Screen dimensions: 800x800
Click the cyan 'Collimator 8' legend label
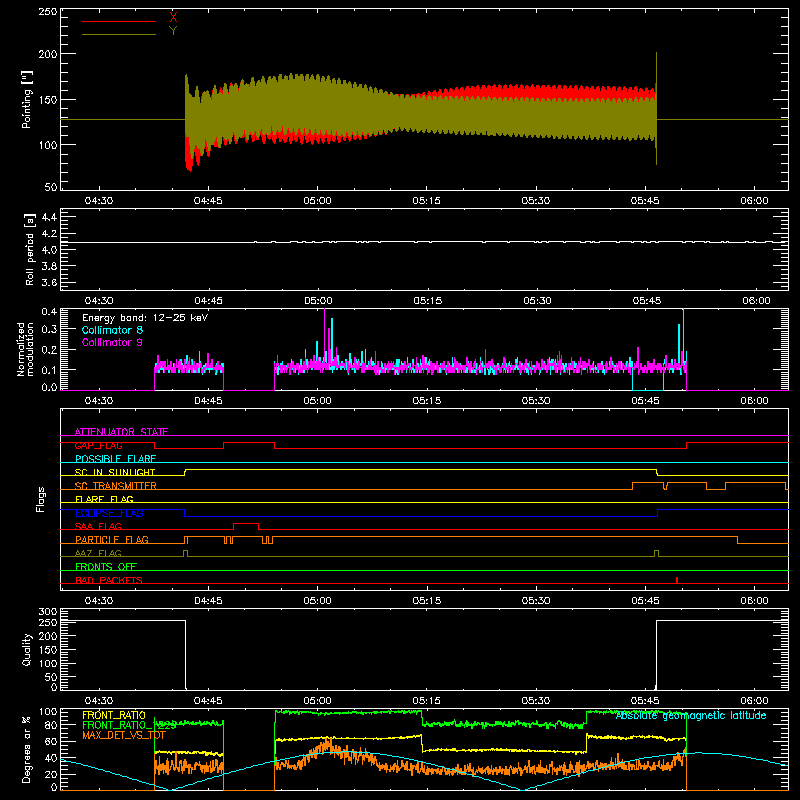pyautogui.click(x=112, y=330)
